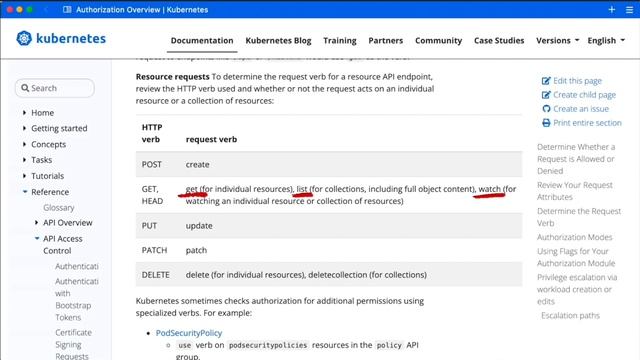Viewport: 640px width, 360px height.
Task: Click the Create child page pencil icon
Action: click(546, 95)
